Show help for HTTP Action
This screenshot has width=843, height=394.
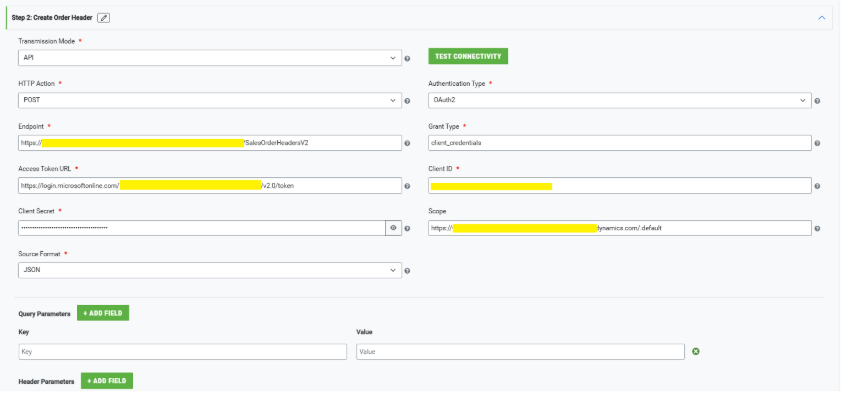408,101
